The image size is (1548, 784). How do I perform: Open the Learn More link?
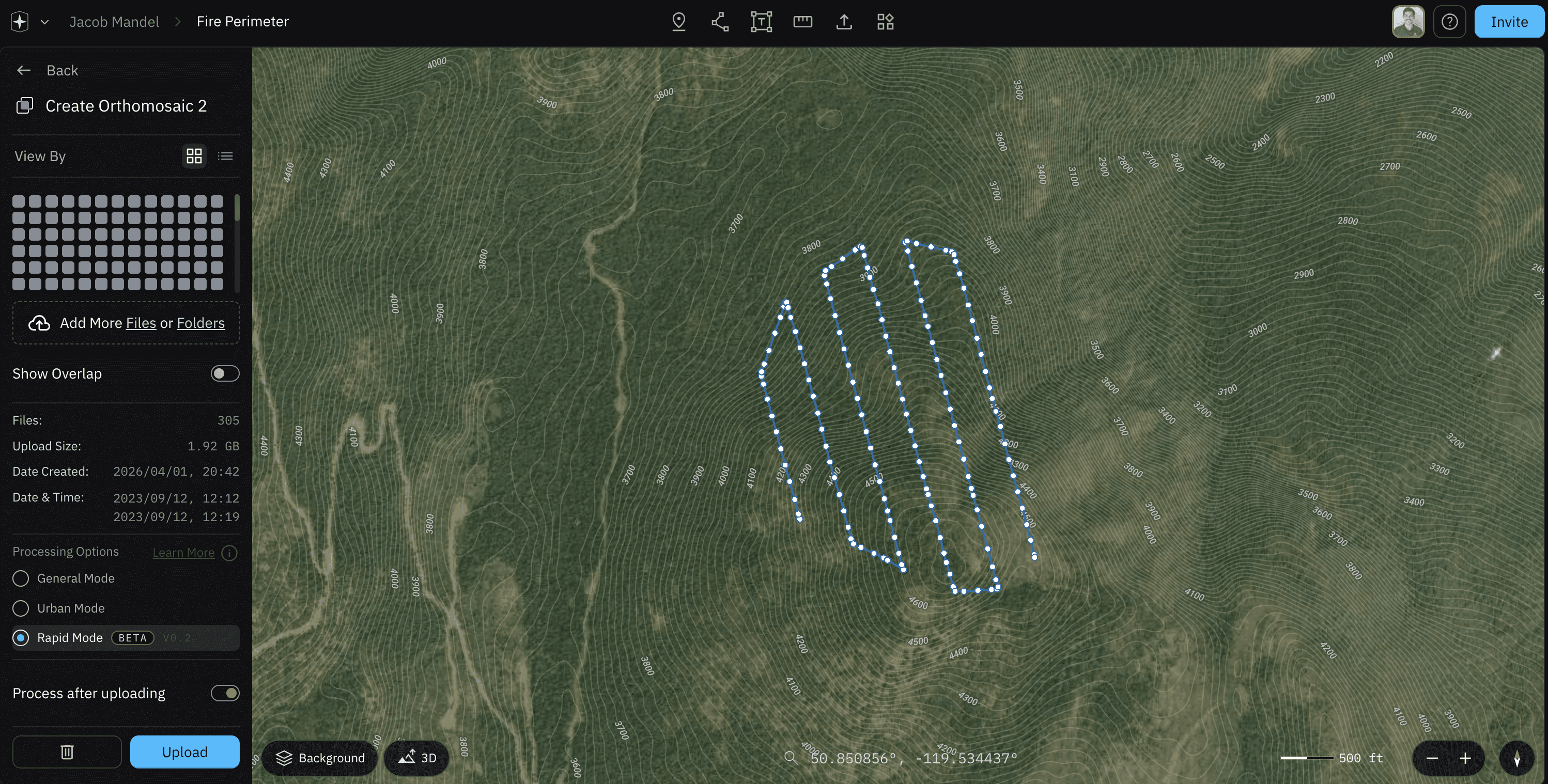[x=183, y=552]
